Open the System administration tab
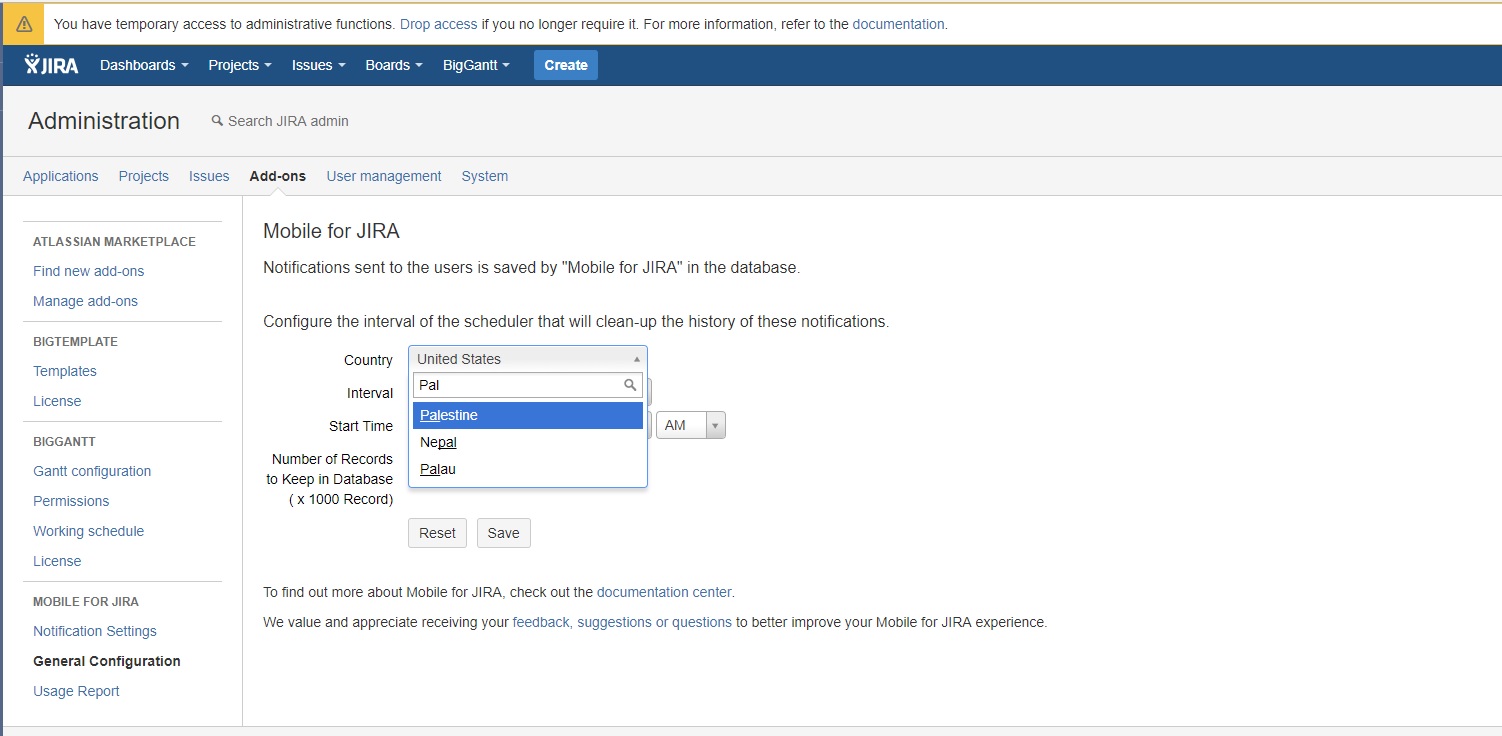This screenshot has height=736, width=1502. [x=485, y=176]
